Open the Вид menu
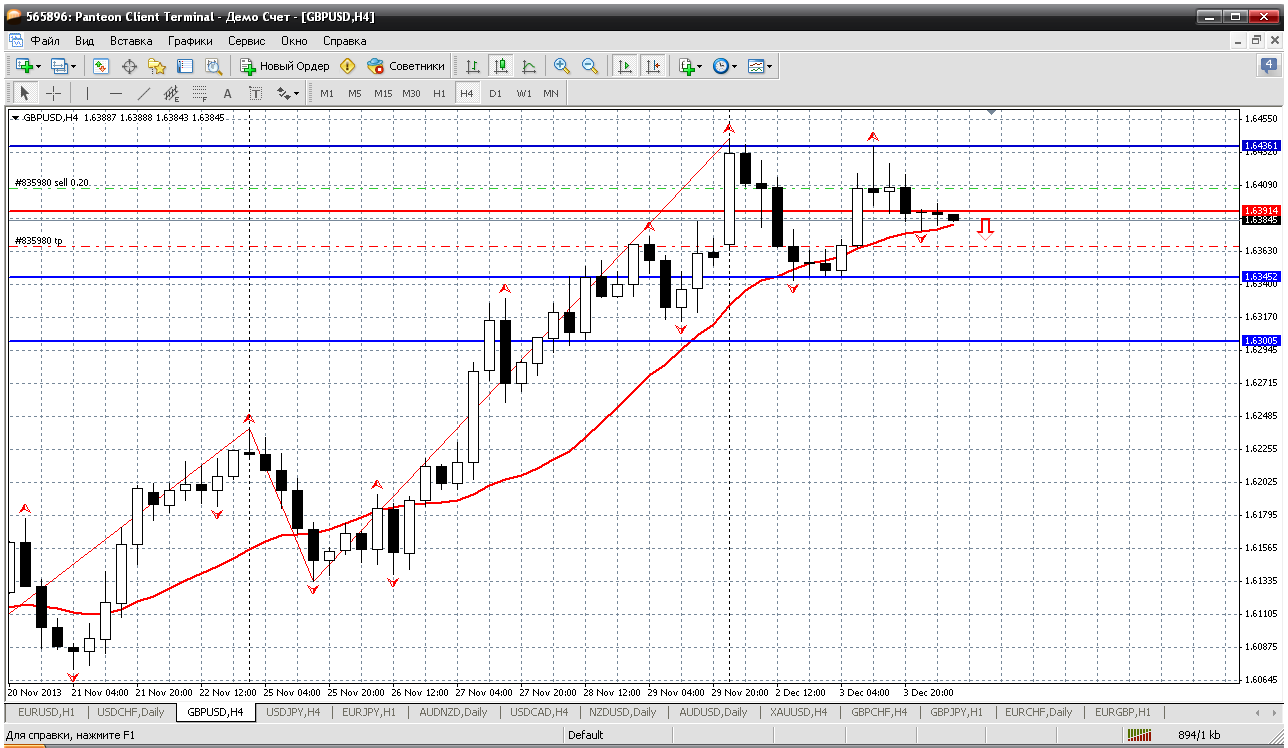Viewport: 1288px width, 748px height. click(x=84, y=41)
